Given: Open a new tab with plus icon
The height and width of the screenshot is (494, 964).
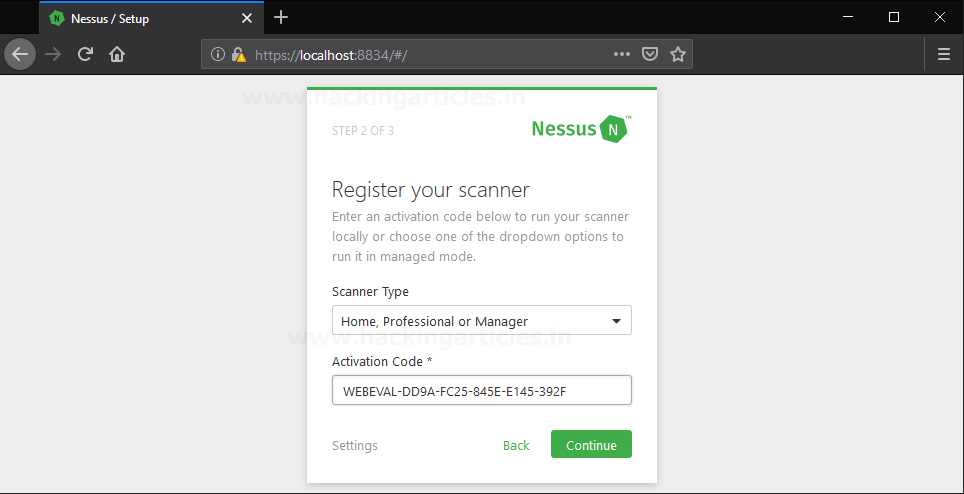Looking at the screenshot, I should click(280, 17).
